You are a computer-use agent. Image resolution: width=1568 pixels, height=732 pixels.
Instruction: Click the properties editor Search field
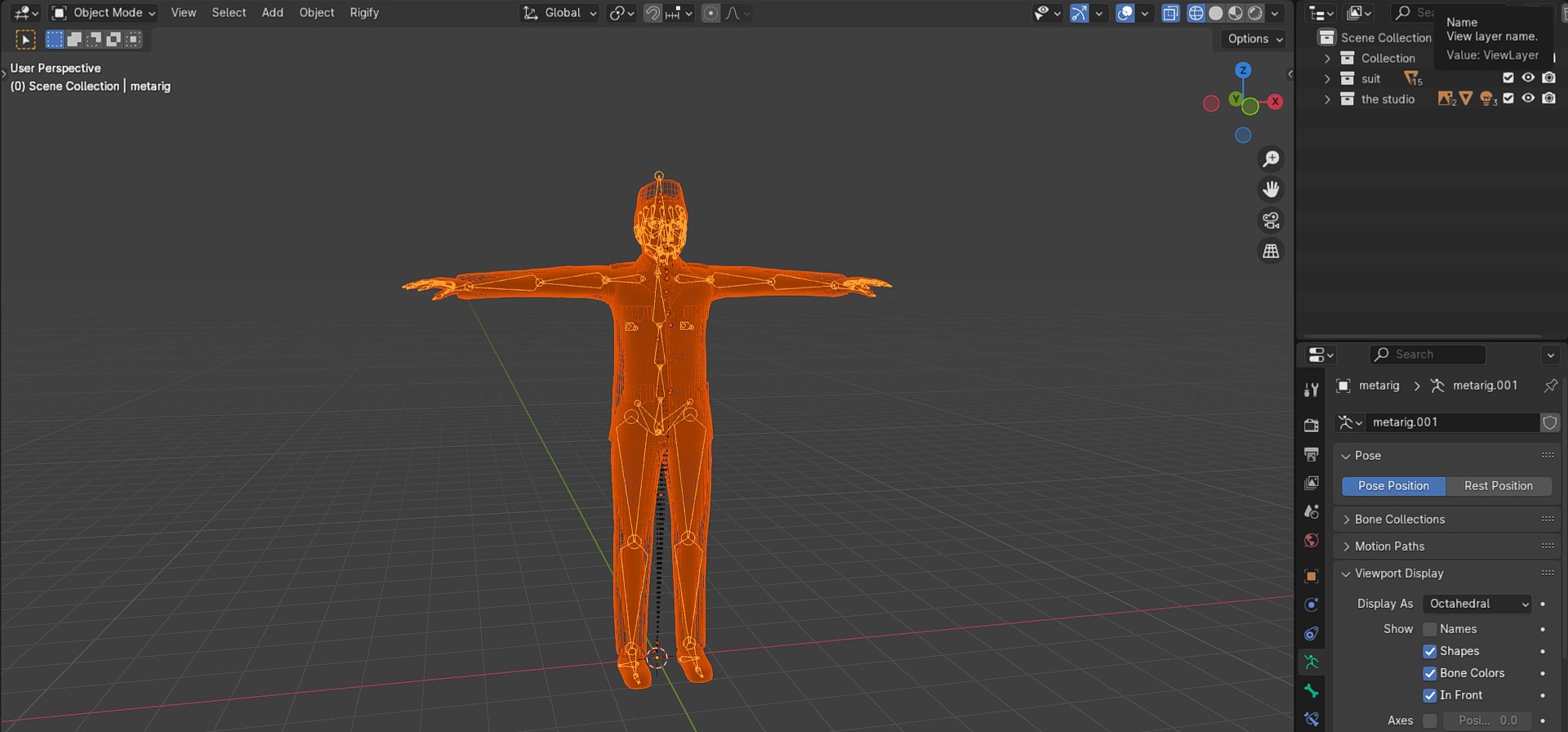[x=1428, y=354]
